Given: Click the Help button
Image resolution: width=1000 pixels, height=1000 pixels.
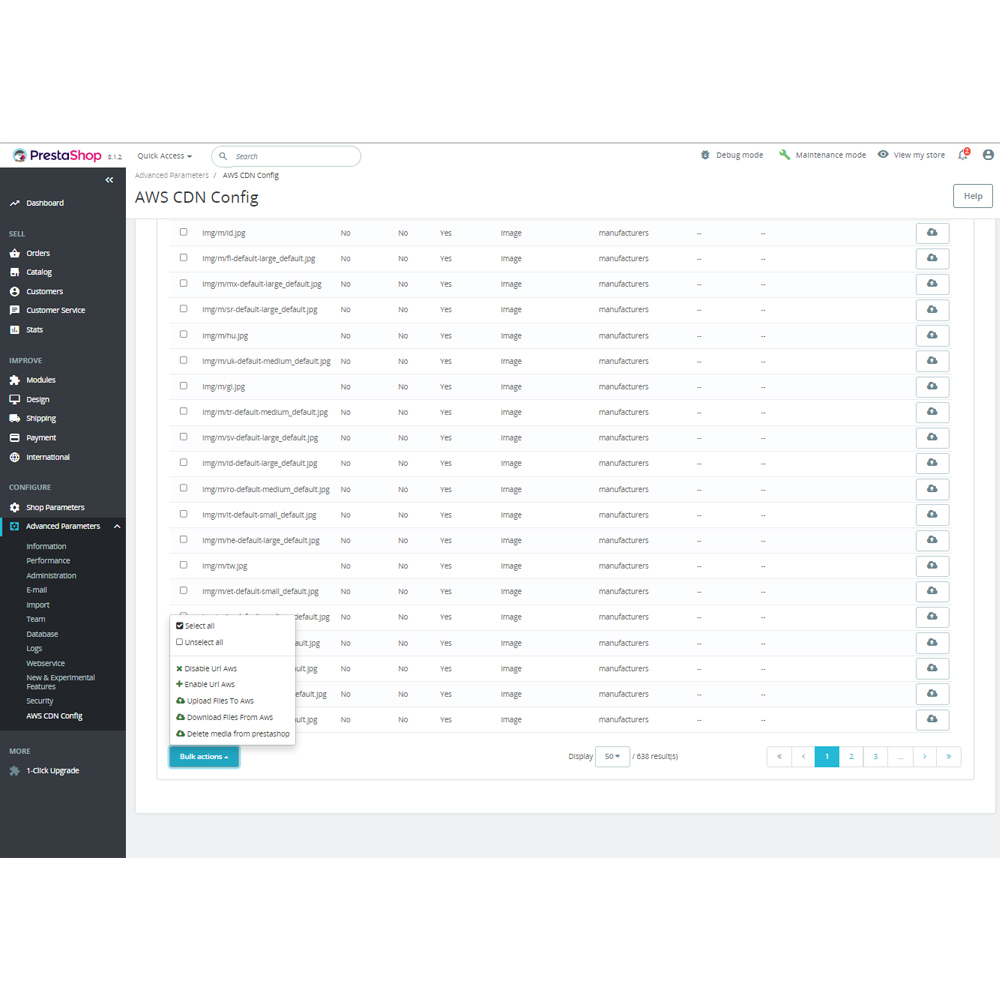Looking at the screenshot, I should [972, 196].
